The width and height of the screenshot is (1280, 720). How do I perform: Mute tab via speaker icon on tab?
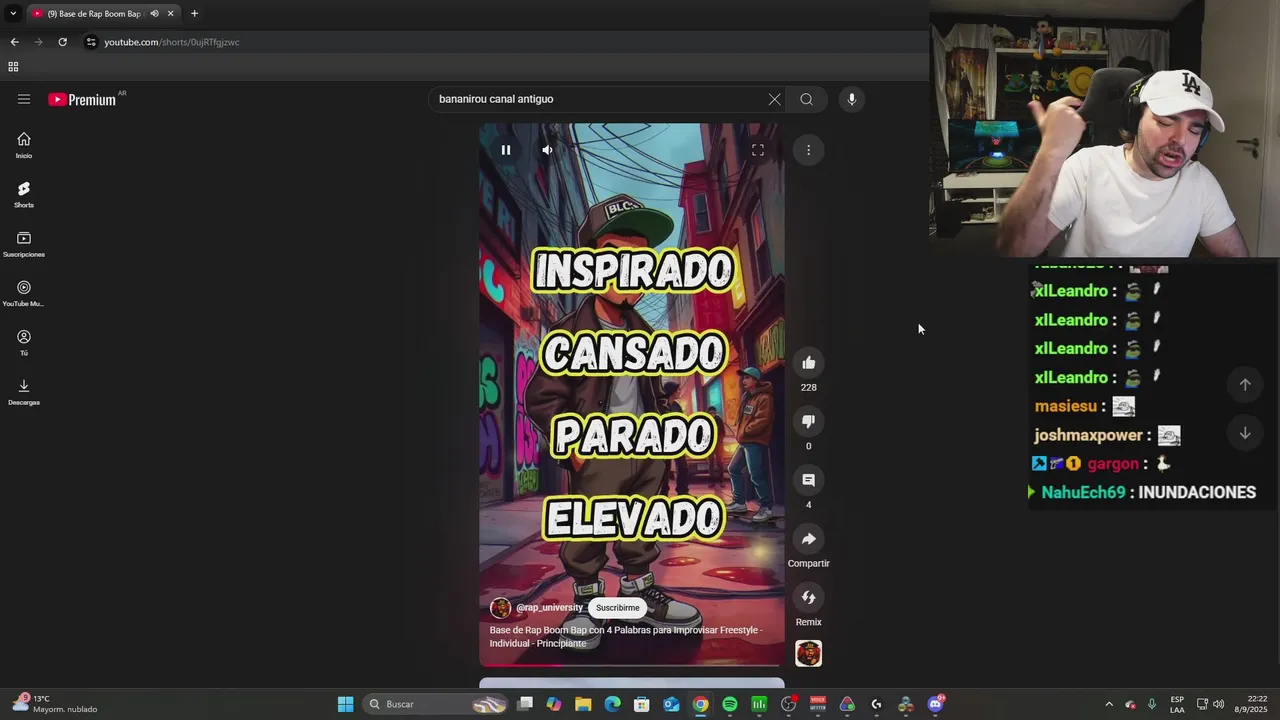point(154,13)
